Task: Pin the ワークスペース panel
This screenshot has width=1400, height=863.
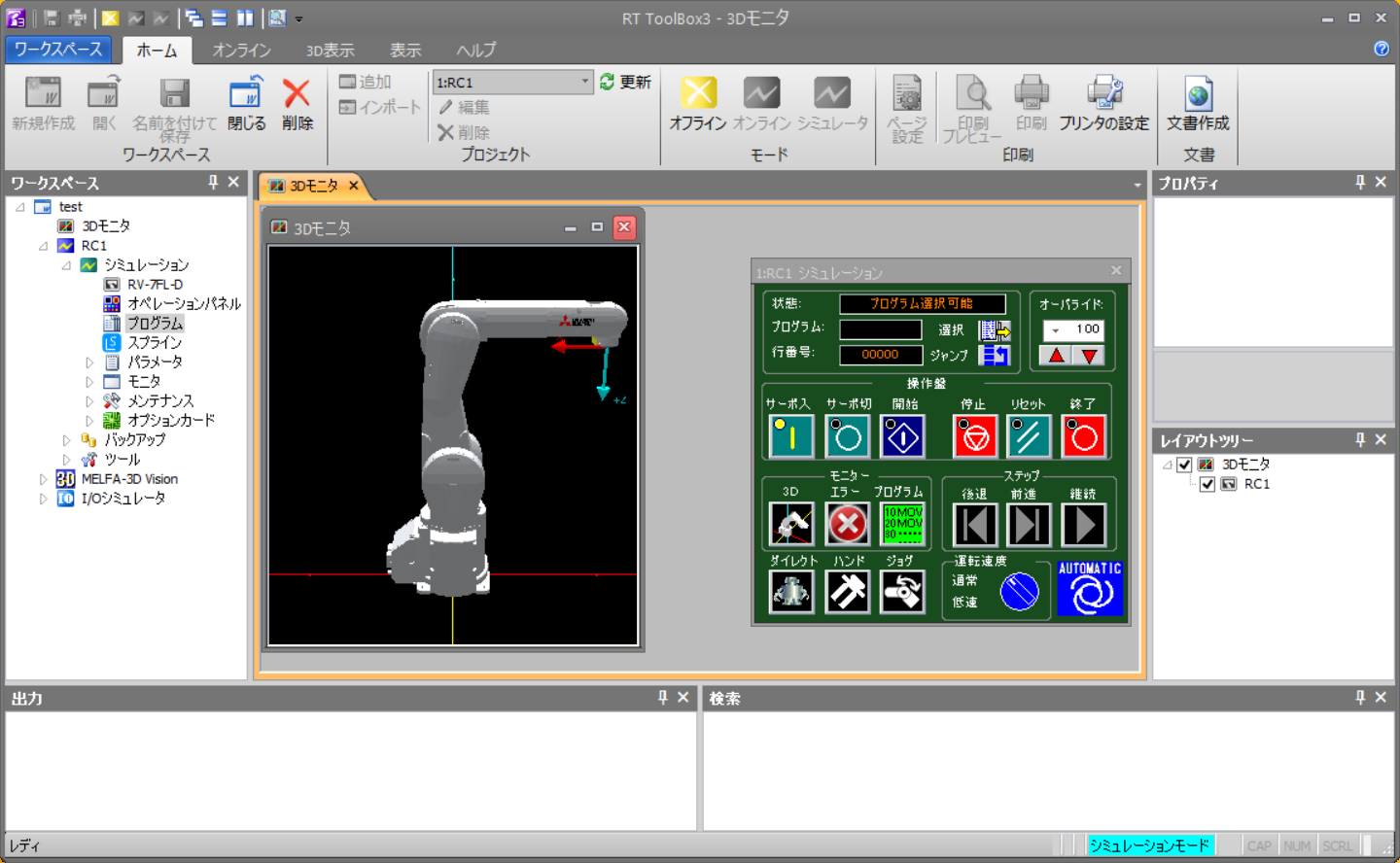Action: [213, 182]
